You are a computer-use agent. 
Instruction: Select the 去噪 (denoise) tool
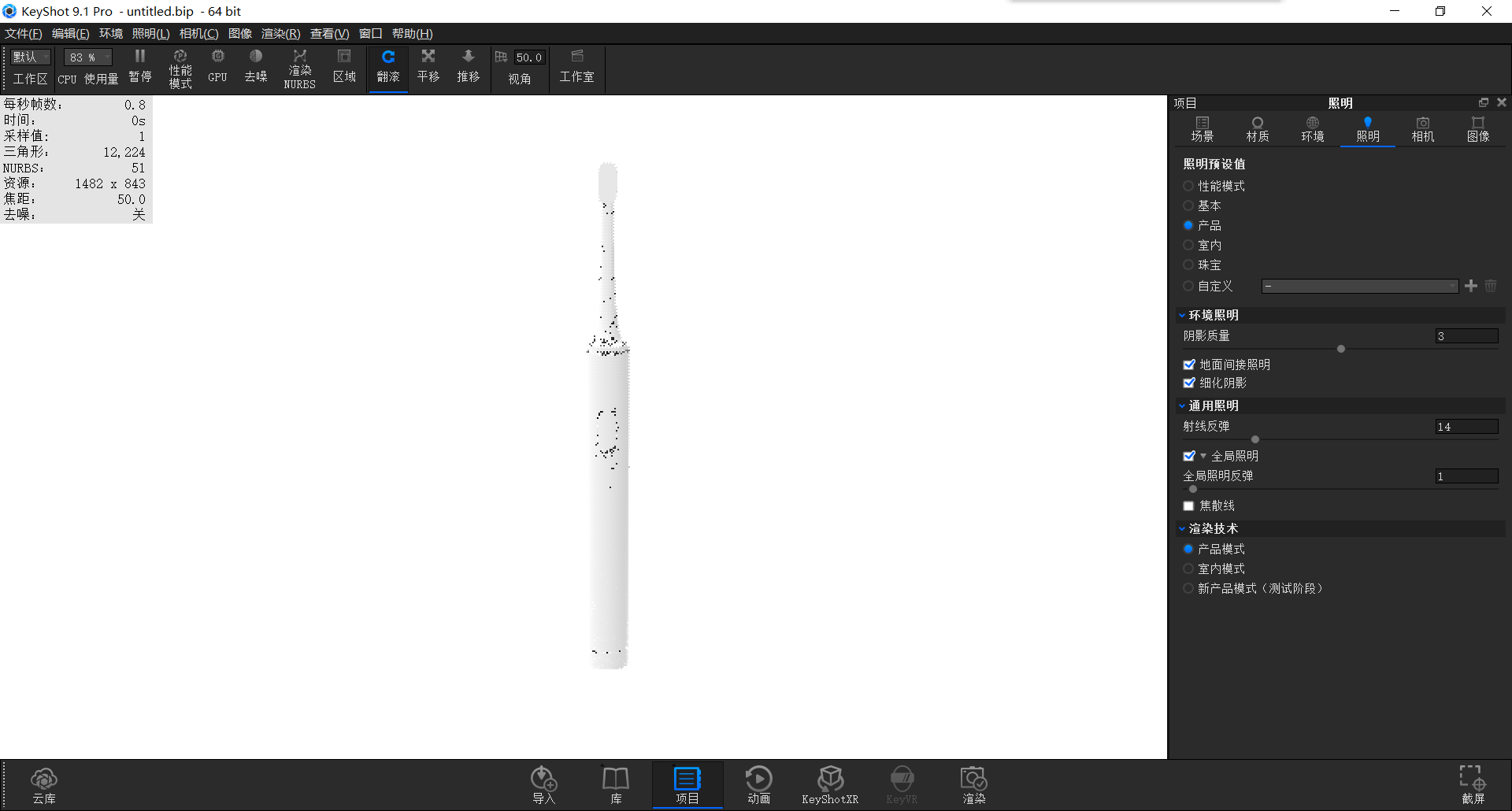255,67
